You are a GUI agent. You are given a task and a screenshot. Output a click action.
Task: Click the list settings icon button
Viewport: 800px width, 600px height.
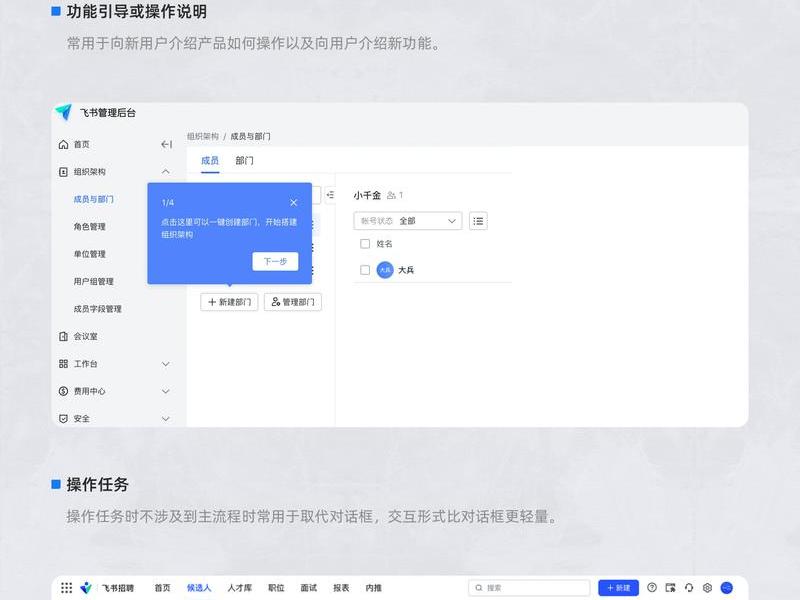(478, 221)
